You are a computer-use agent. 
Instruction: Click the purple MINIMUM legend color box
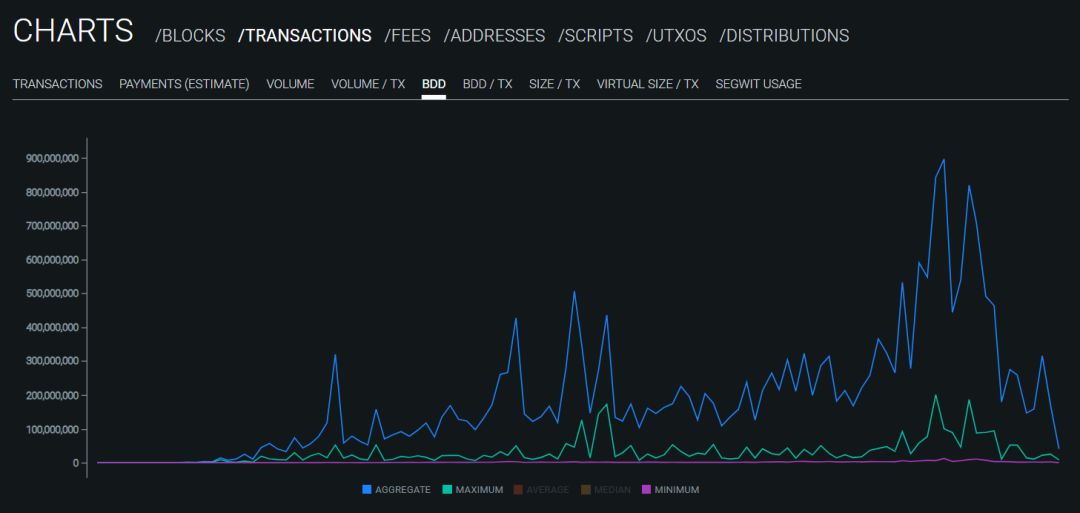646,490
